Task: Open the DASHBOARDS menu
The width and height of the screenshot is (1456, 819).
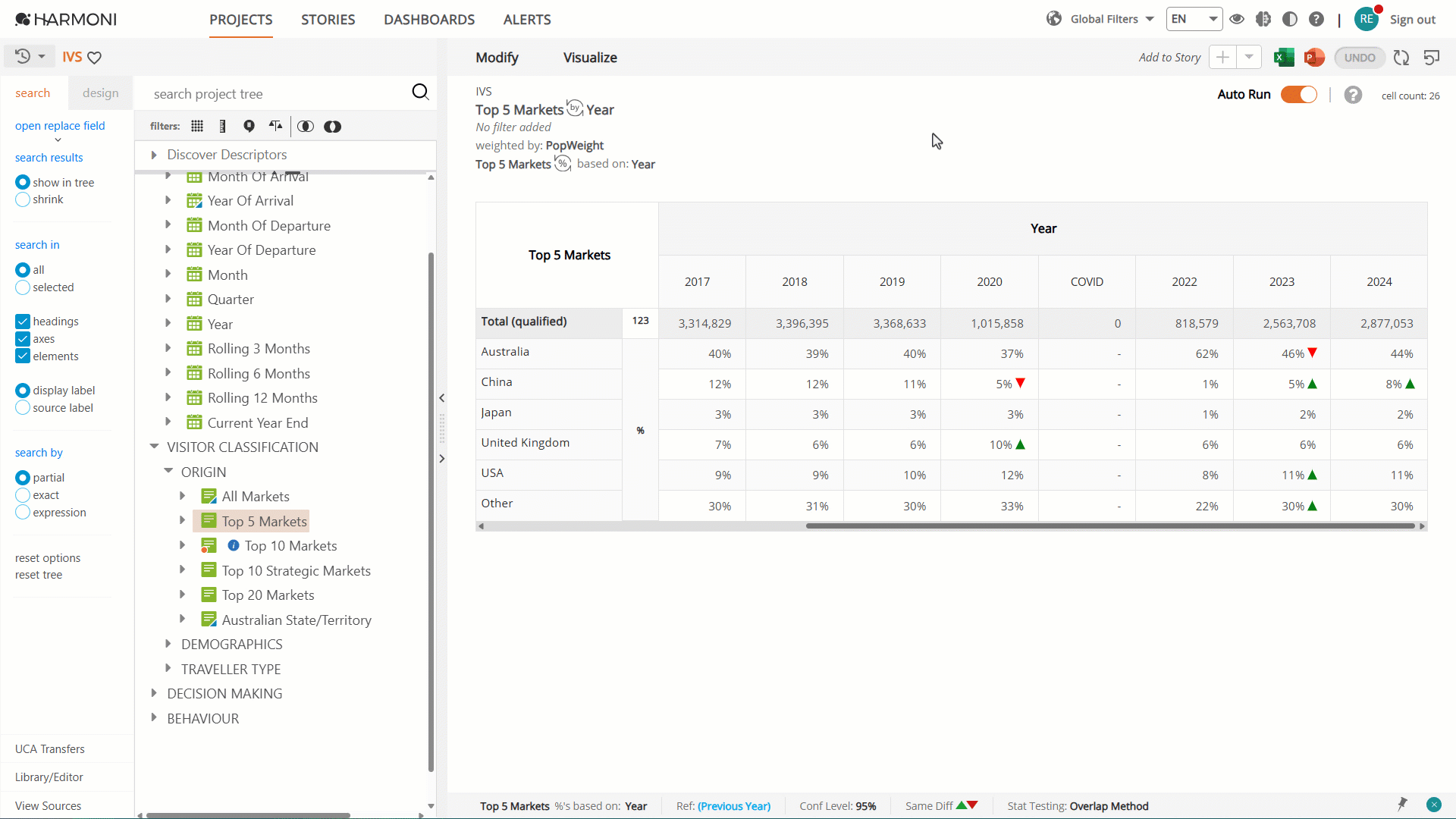Action: 429,20
